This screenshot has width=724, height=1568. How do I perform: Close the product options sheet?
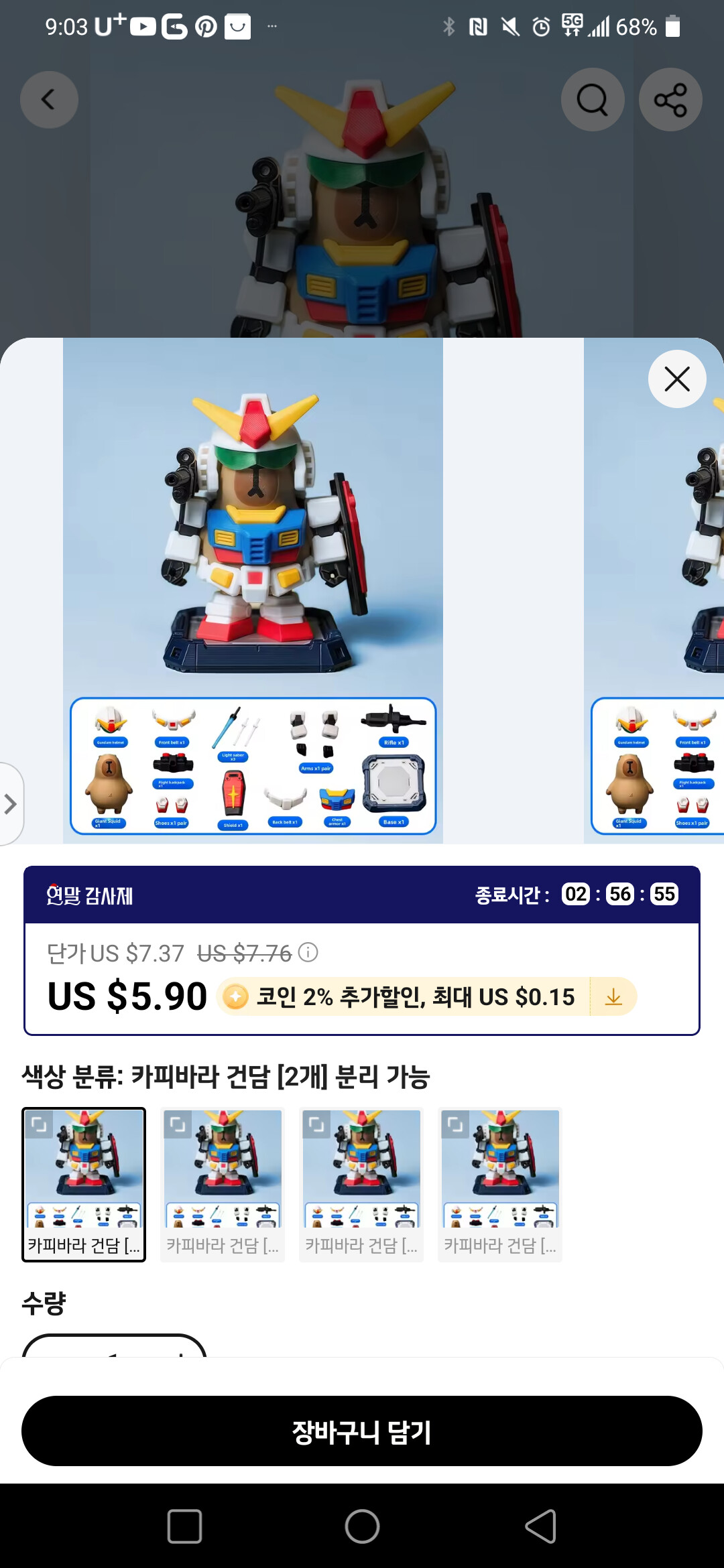[x=677, y=379]
